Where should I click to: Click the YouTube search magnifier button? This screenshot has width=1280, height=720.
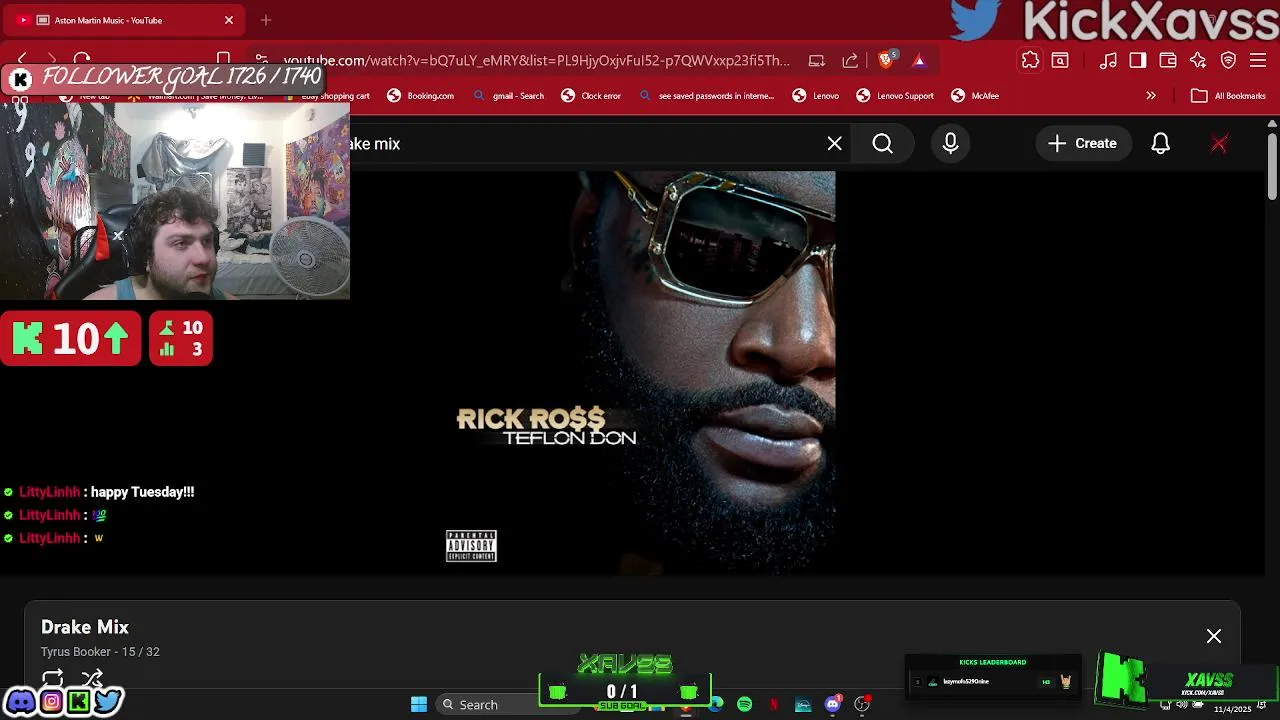(x=882, y=144)
